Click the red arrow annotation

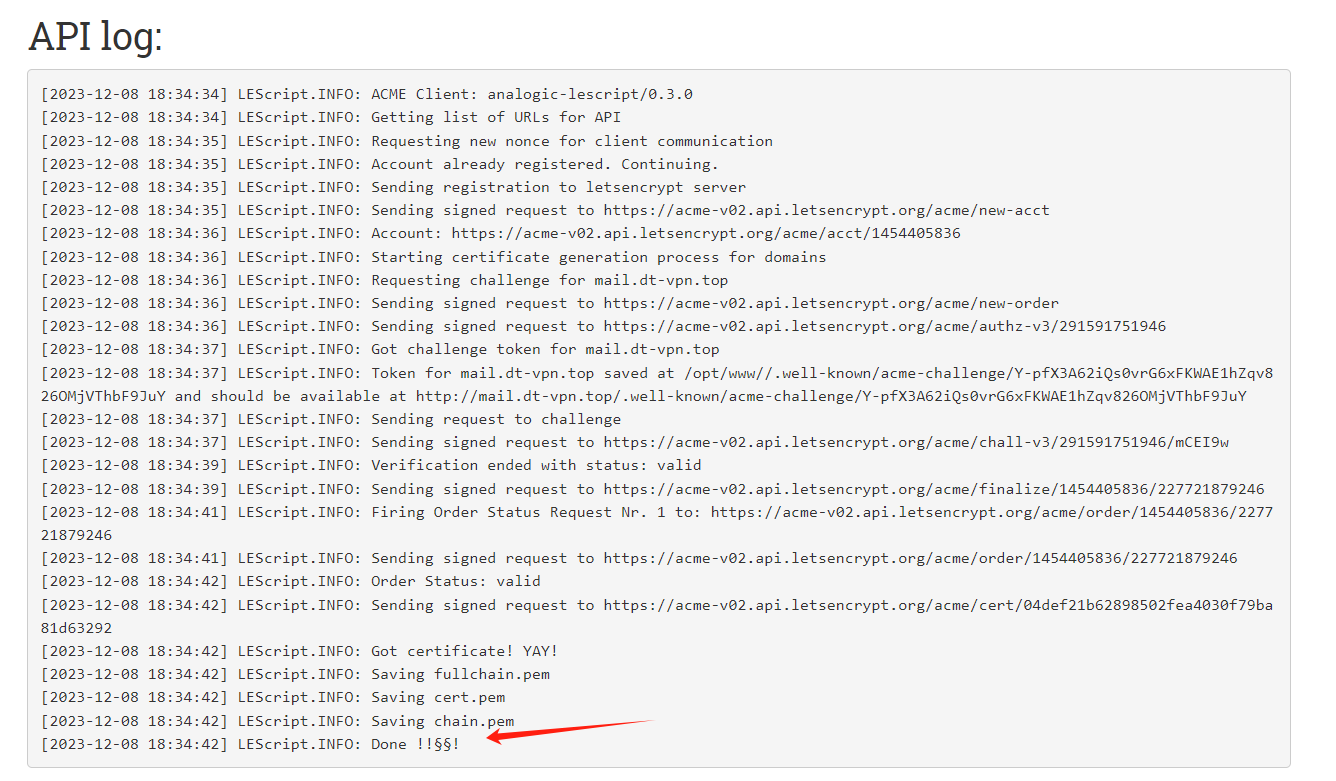(x=568, y=730)
